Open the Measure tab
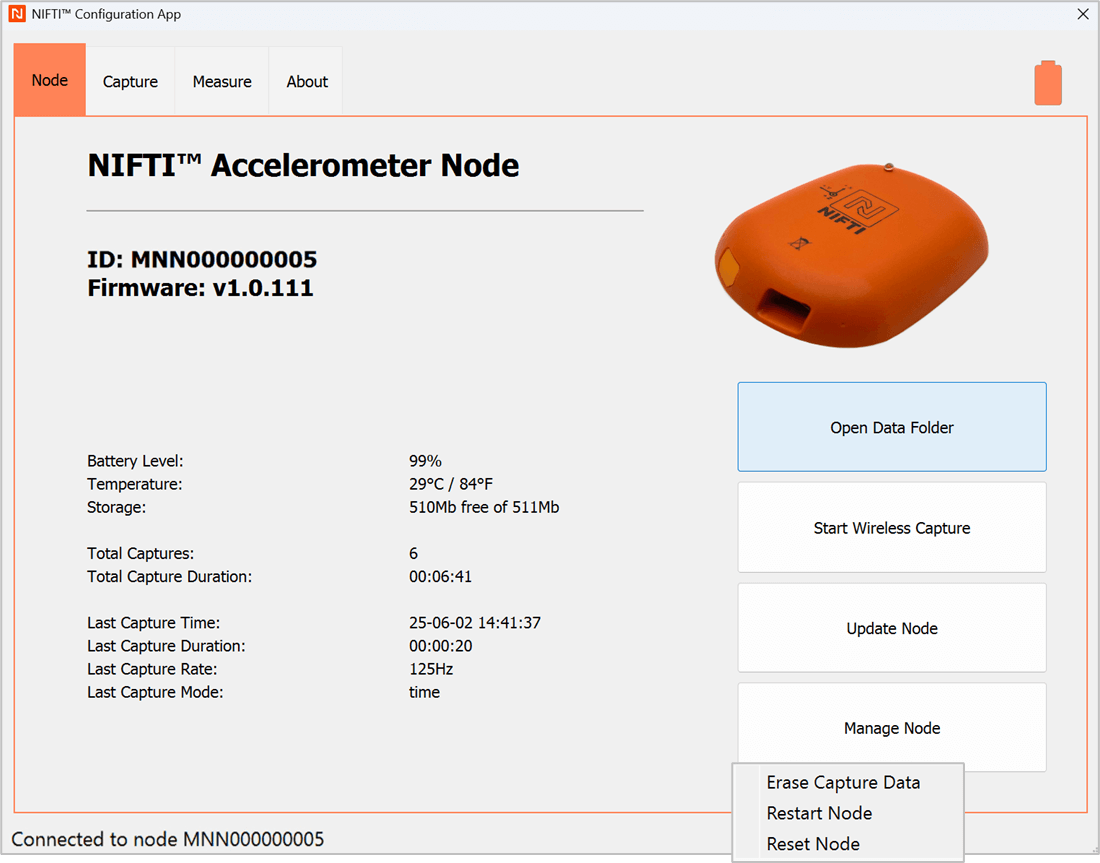 coord(222,81)
